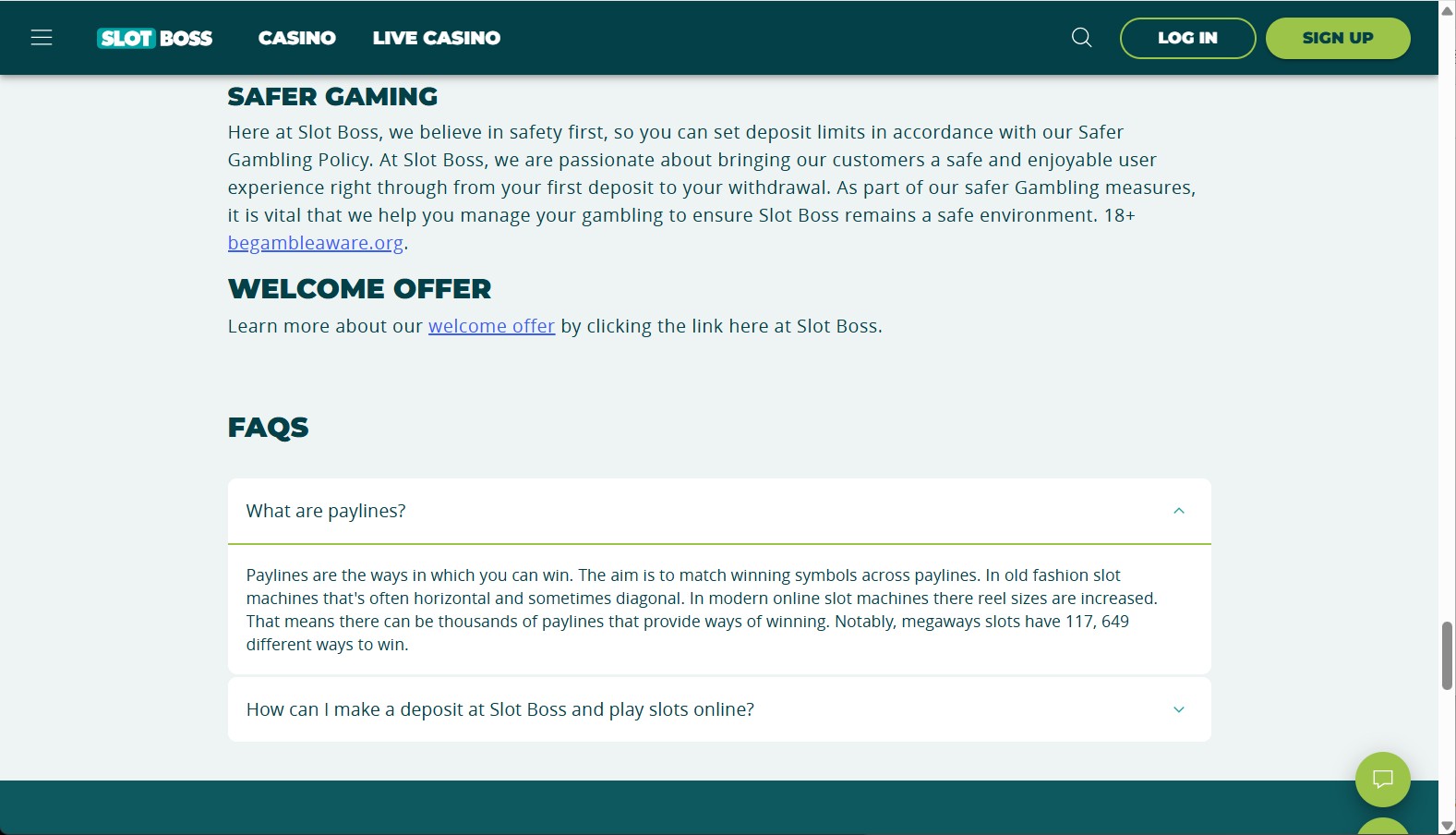Screen dimensions: 1456x835
Task: Open the live chat bubble icon
Action: tap(1382, 779)
